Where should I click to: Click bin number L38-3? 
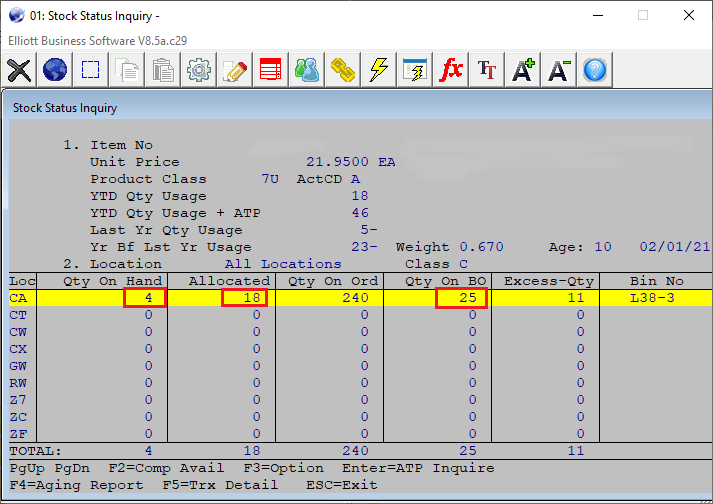click(x=652, y=298)
